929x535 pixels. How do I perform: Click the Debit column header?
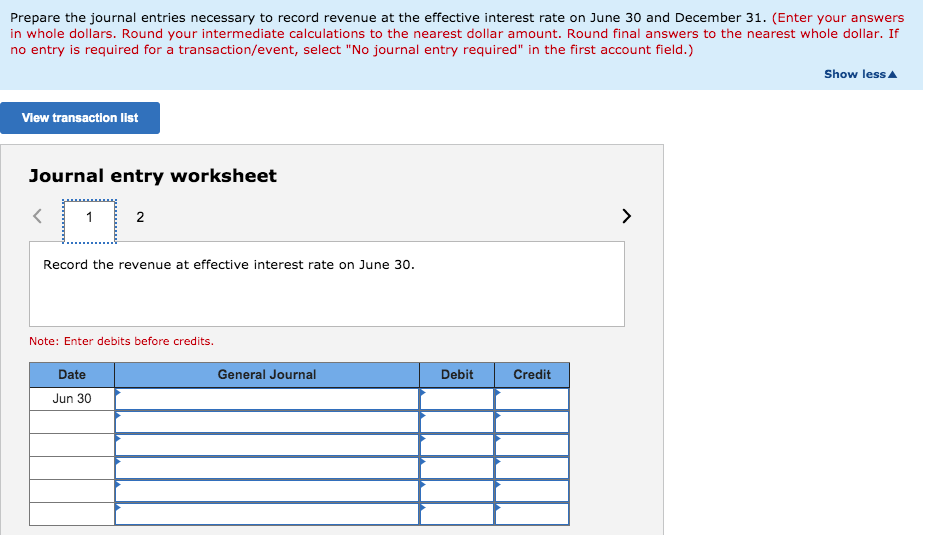(457, 374)
